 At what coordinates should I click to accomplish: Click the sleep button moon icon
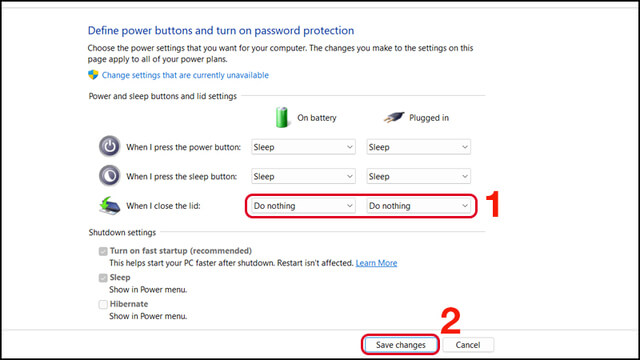[109, 176]
